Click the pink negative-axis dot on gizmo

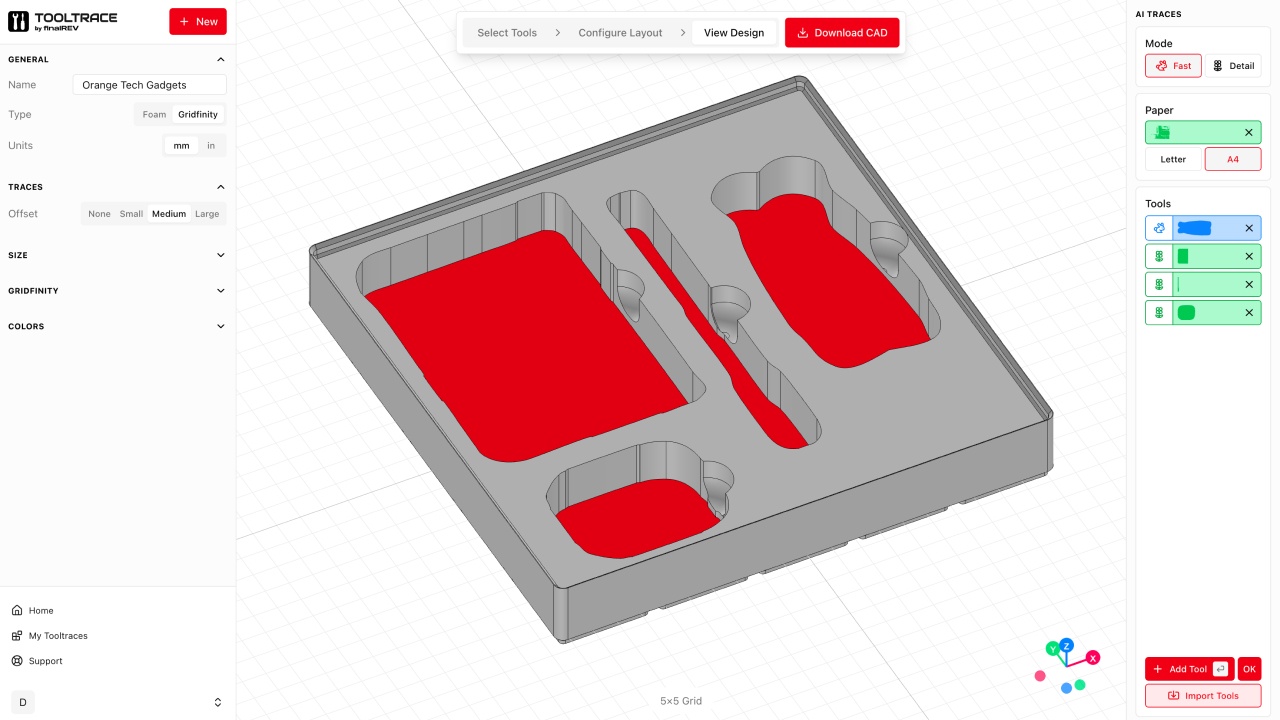(1040, 676)
